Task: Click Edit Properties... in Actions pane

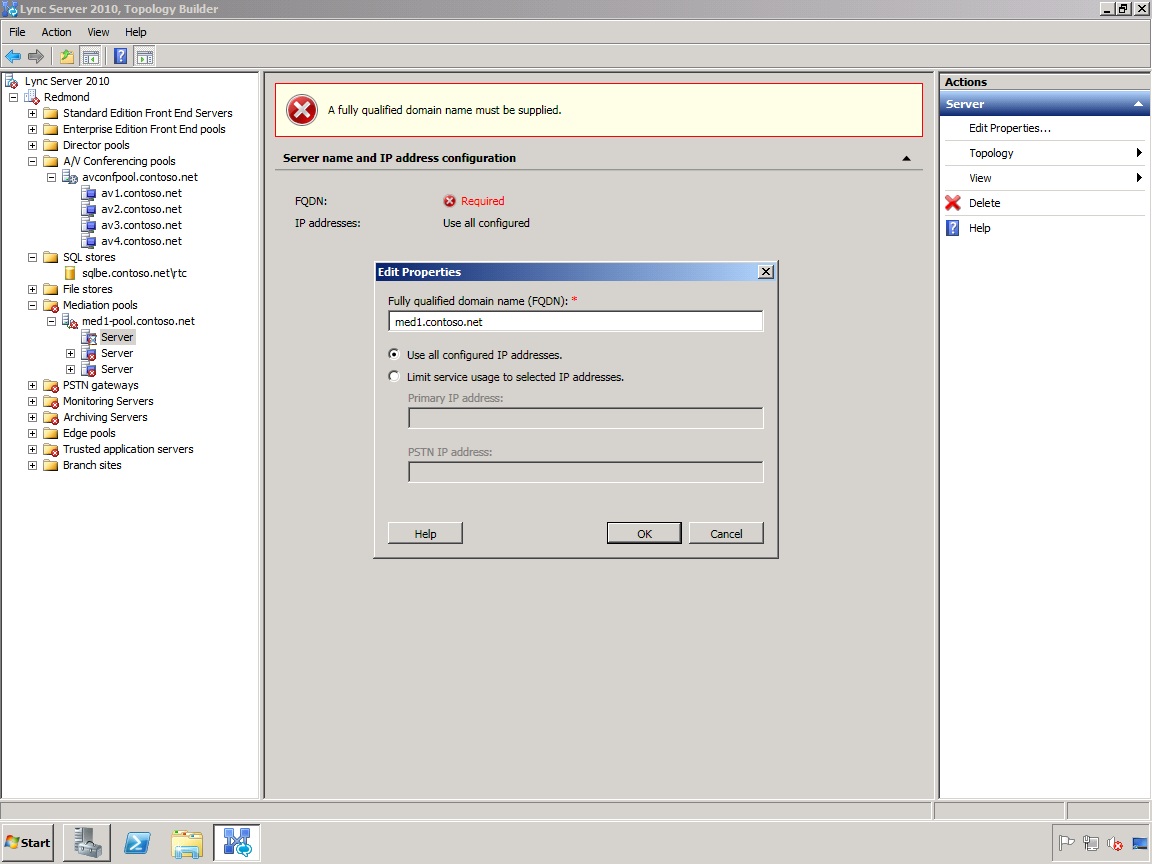Action: 1009,128
